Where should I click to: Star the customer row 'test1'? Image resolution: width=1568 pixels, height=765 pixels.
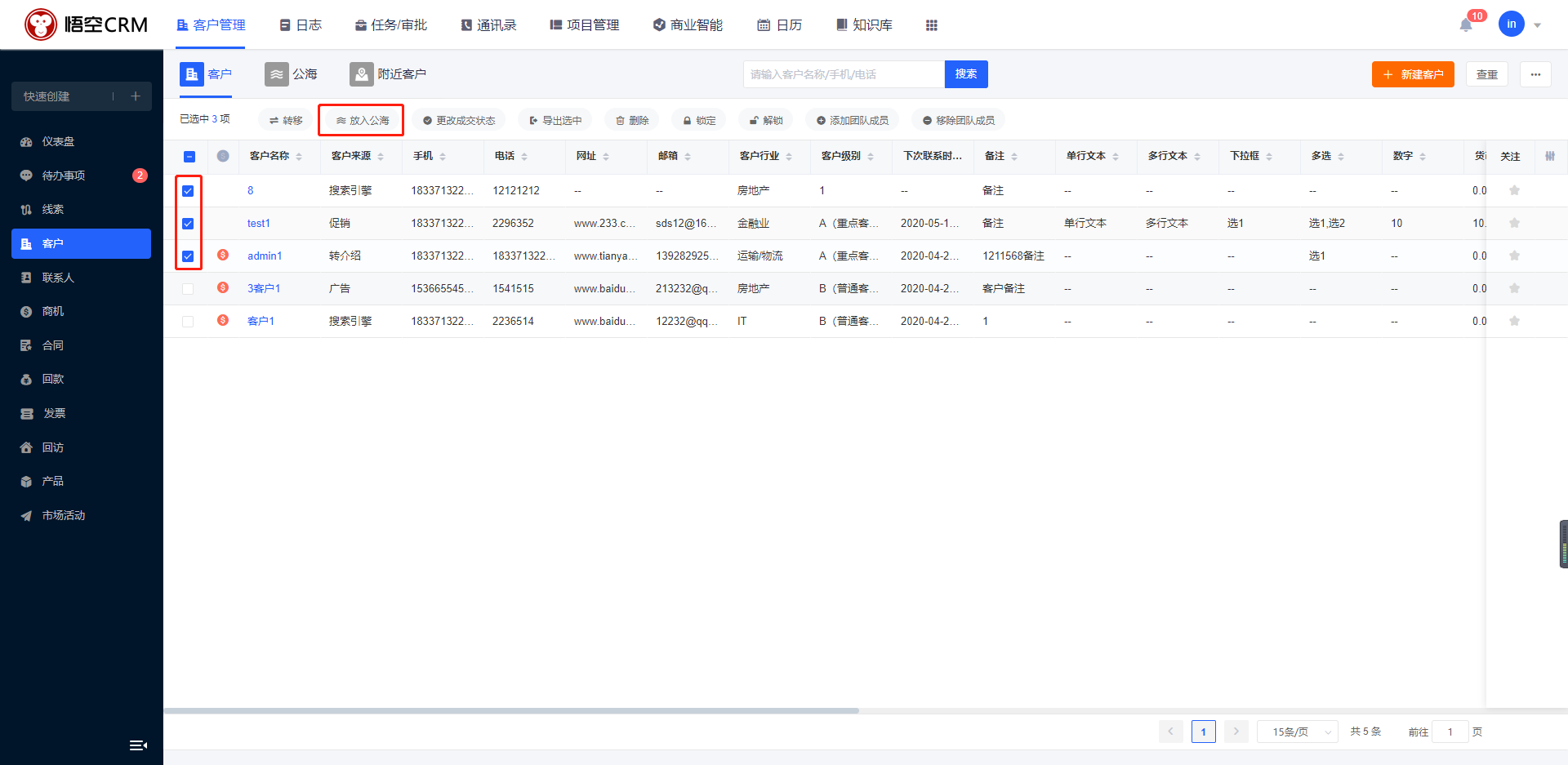point(1514,223)
